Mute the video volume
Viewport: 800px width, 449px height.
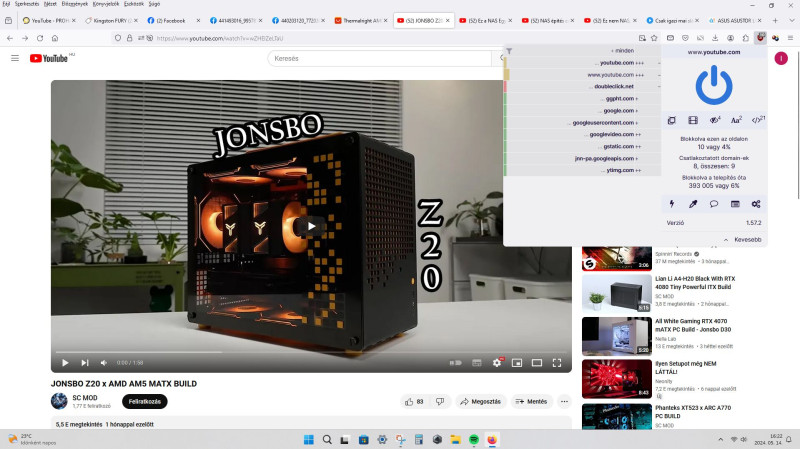pos(104,363)
